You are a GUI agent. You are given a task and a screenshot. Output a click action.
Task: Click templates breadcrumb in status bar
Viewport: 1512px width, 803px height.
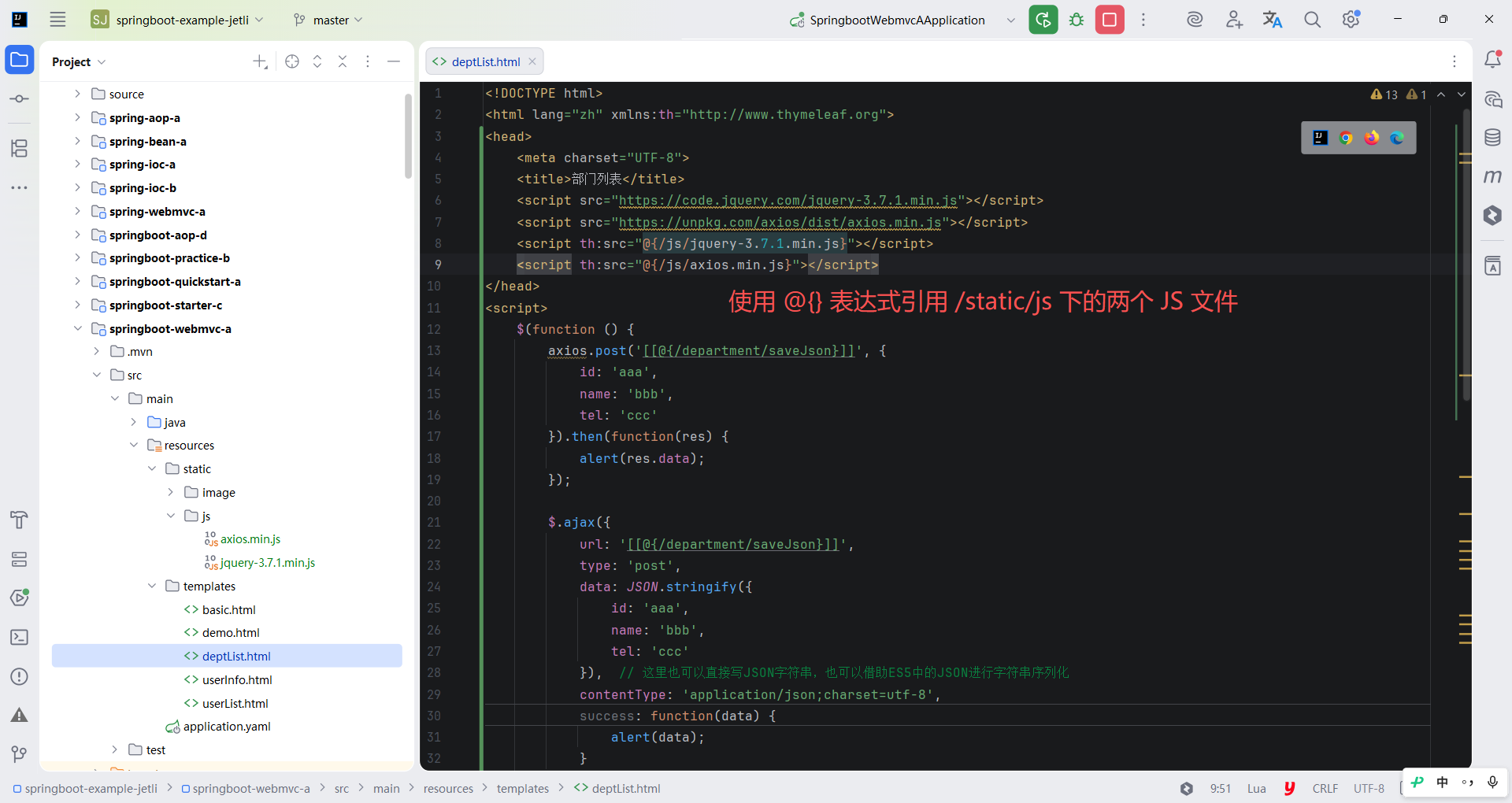[x=522, y=789]
